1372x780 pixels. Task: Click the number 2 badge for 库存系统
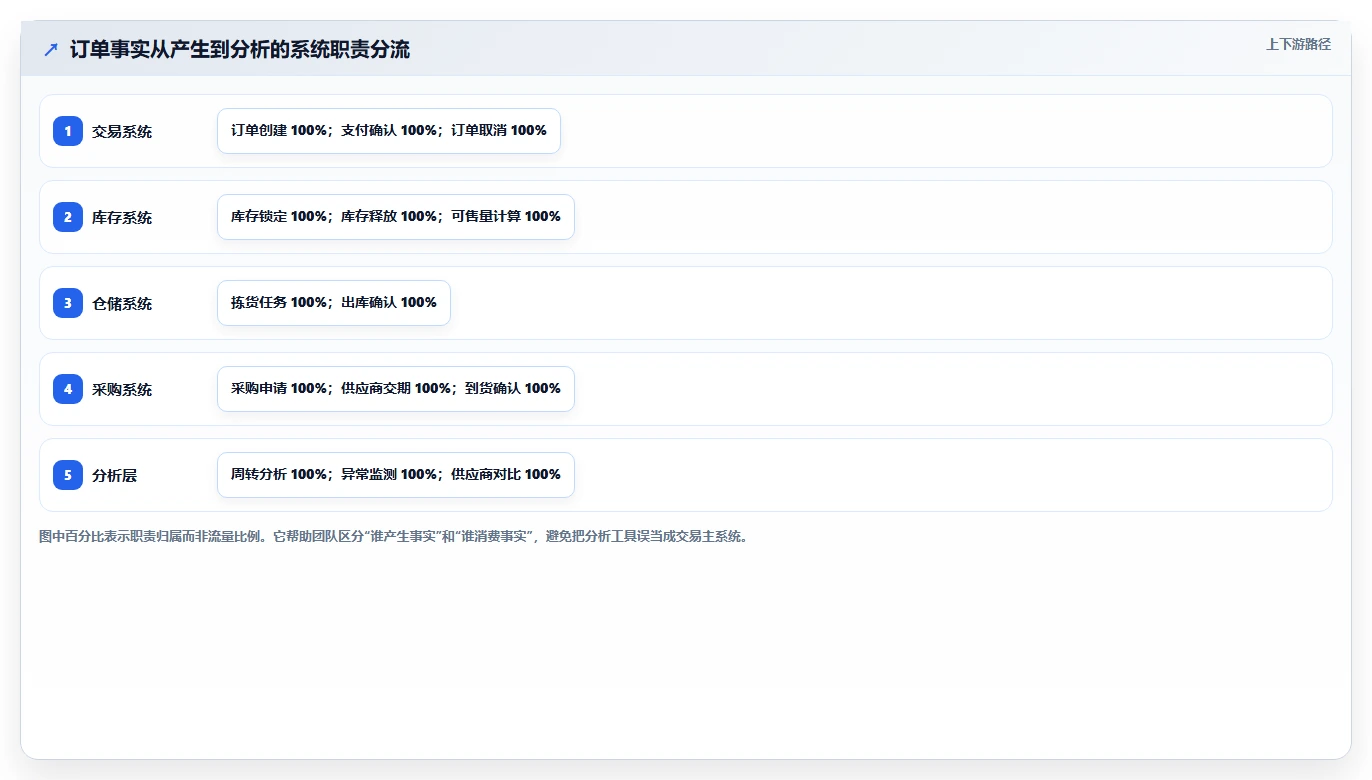68,217
